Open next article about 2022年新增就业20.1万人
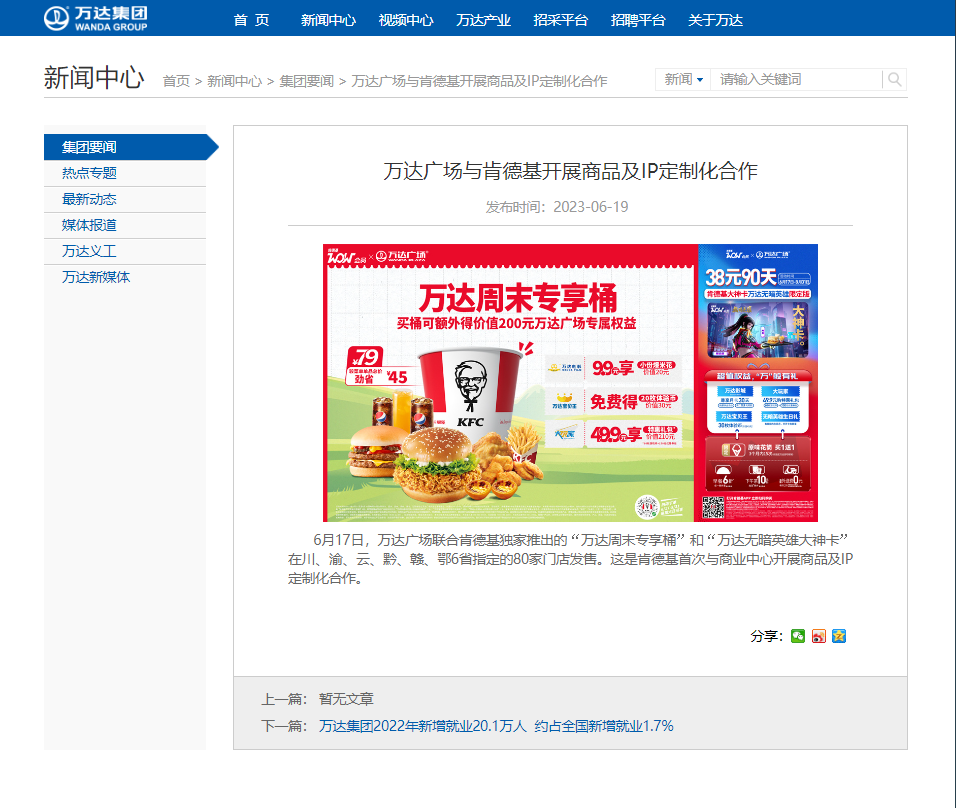This screenshot has width=956, height=808. pyautogui.click(x=496, y=726)
